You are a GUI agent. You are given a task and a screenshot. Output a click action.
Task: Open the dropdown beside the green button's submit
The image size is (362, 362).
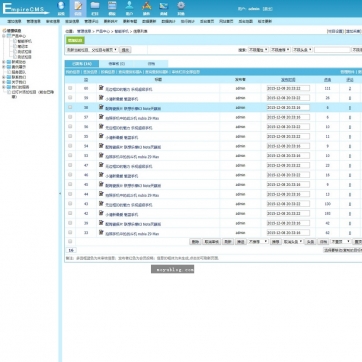click(92, 50)
